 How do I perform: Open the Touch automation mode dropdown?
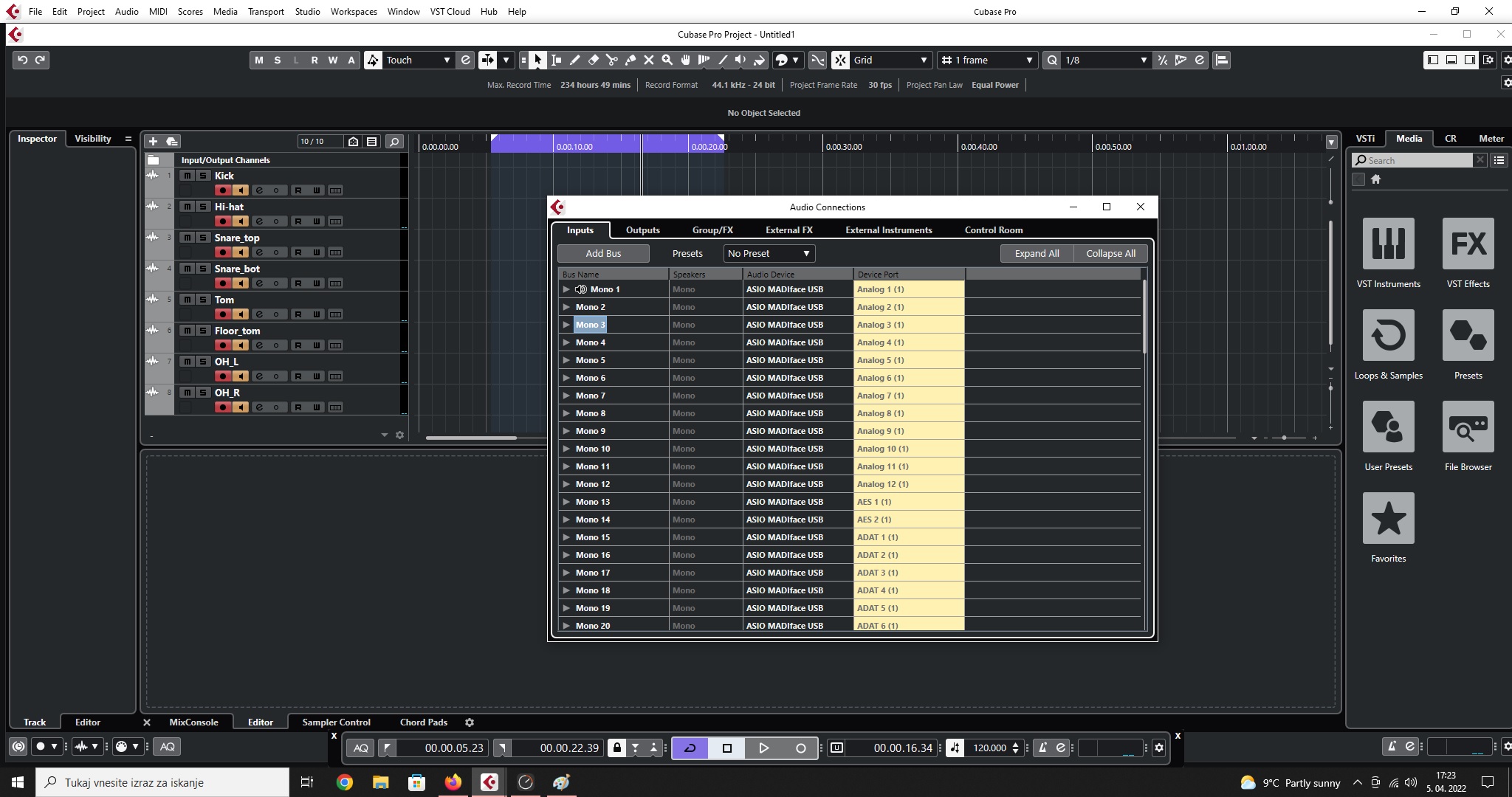(x=418, y=60)
